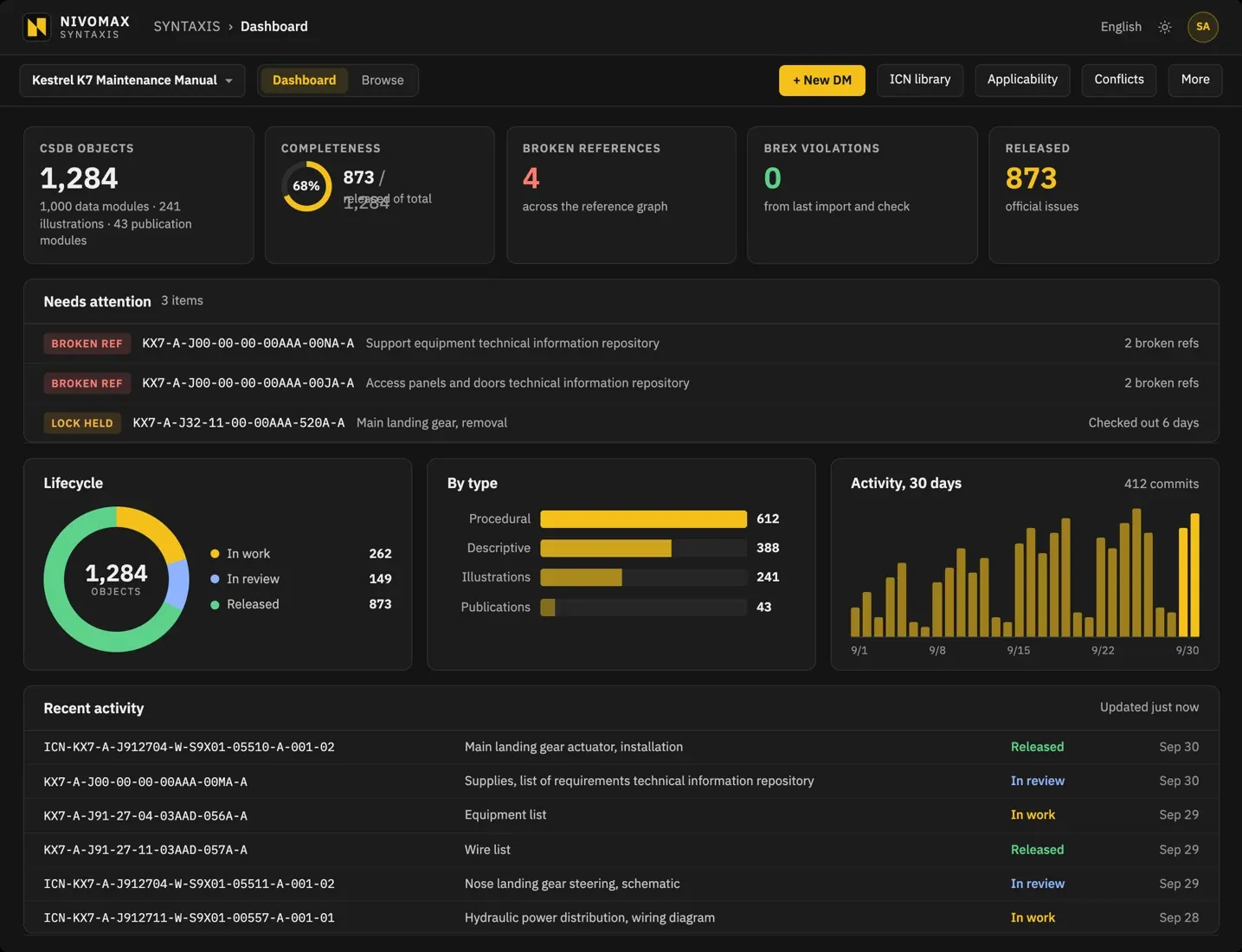Screen dimensions: 1242x952
Task: Open the Broken References card showing 4
Action: tap(621, 195)
